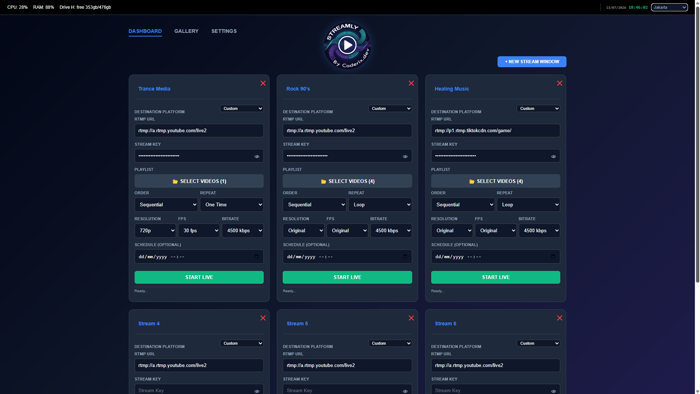Viewport: 700px width, 394px height.
Task: Close the Rock 90's stream card
Action: (x=411, y=83)
